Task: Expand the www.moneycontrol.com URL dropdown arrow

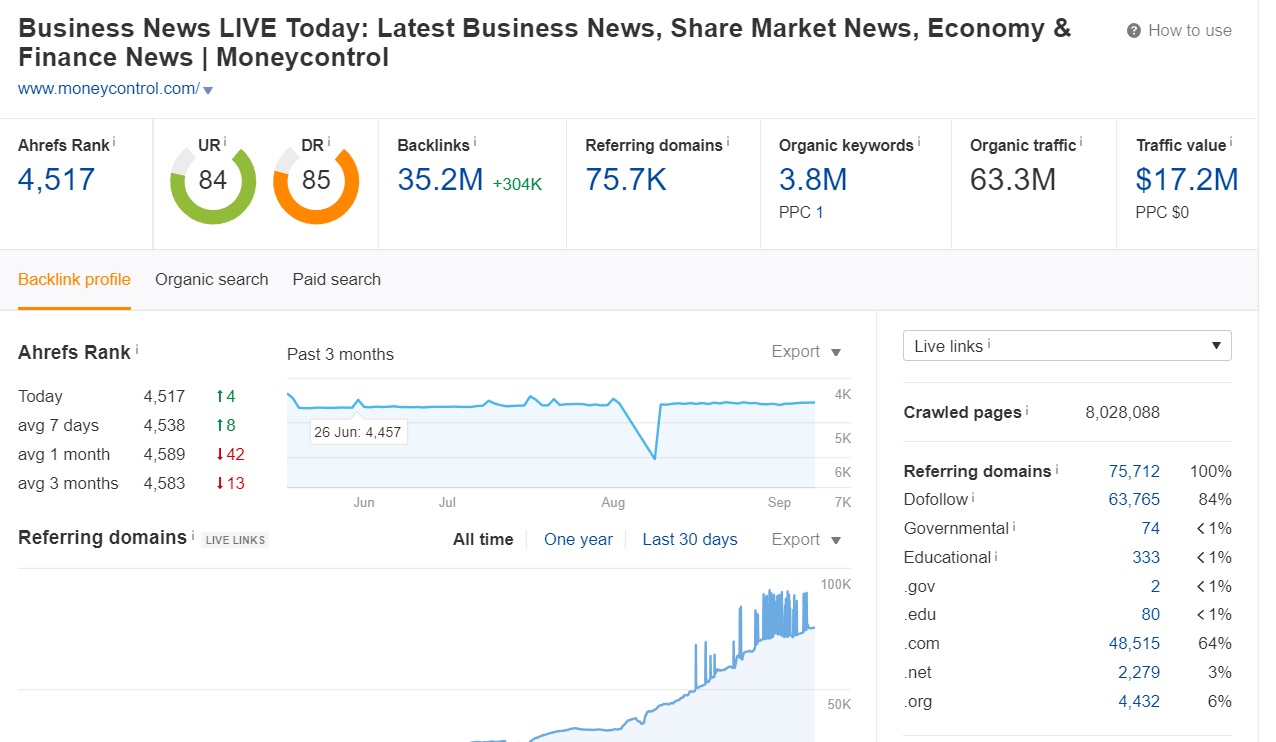Action: [208, 90]
